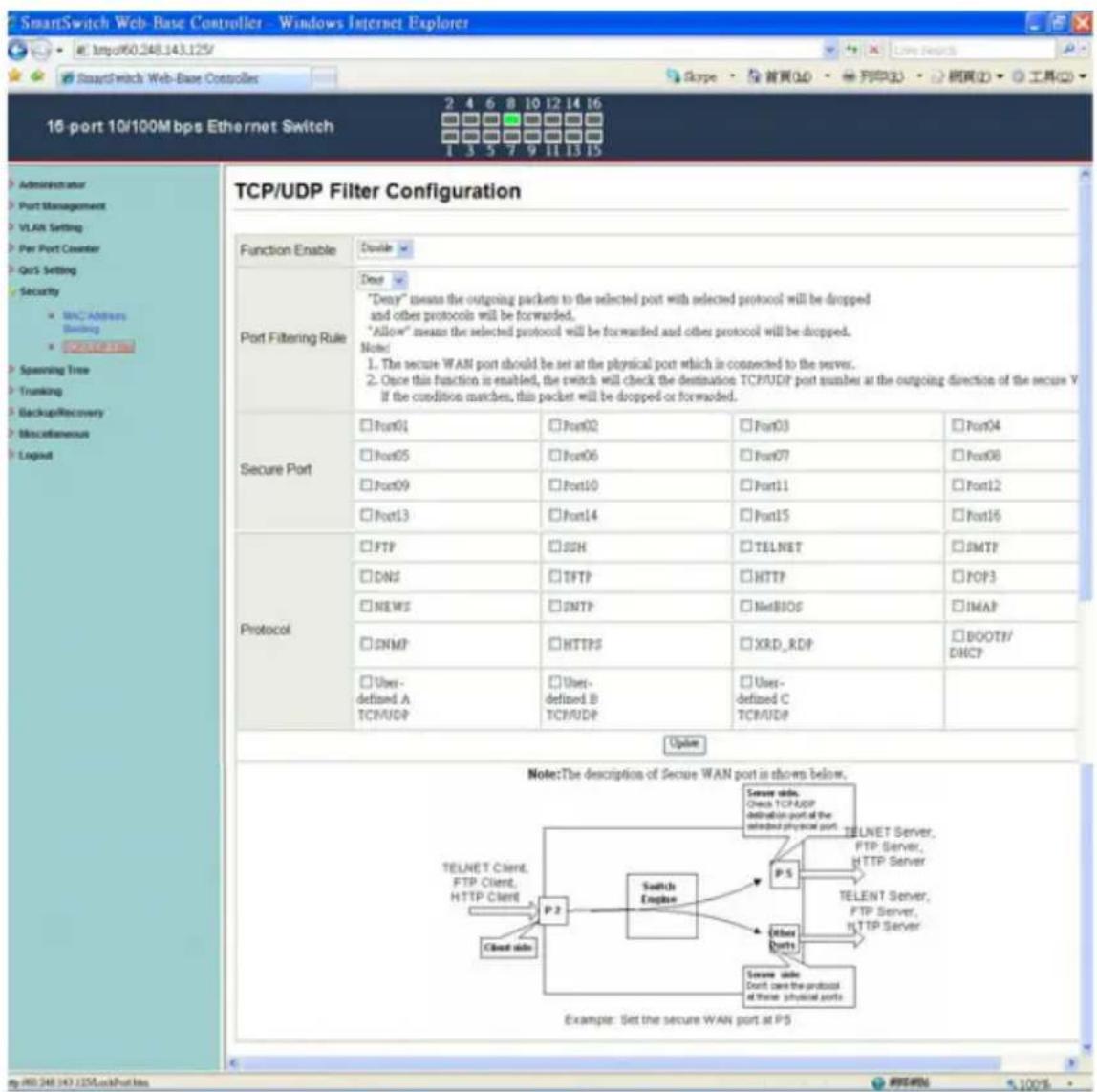Enable the FTP protocol checkbox

tap(366, 546)
